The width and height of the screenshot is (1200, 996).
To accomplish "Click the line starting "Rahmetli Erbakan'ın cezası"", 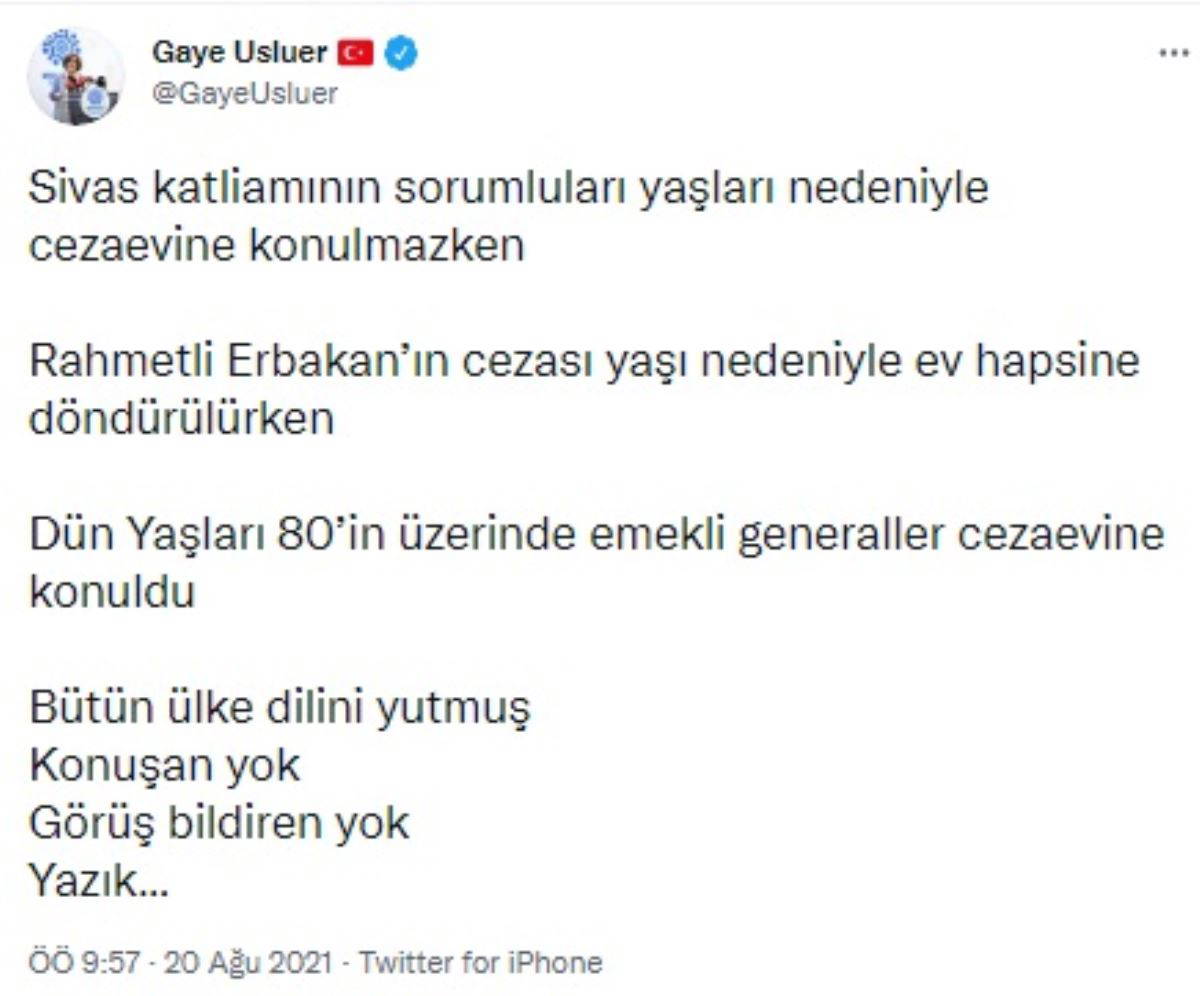I will 584,361.
